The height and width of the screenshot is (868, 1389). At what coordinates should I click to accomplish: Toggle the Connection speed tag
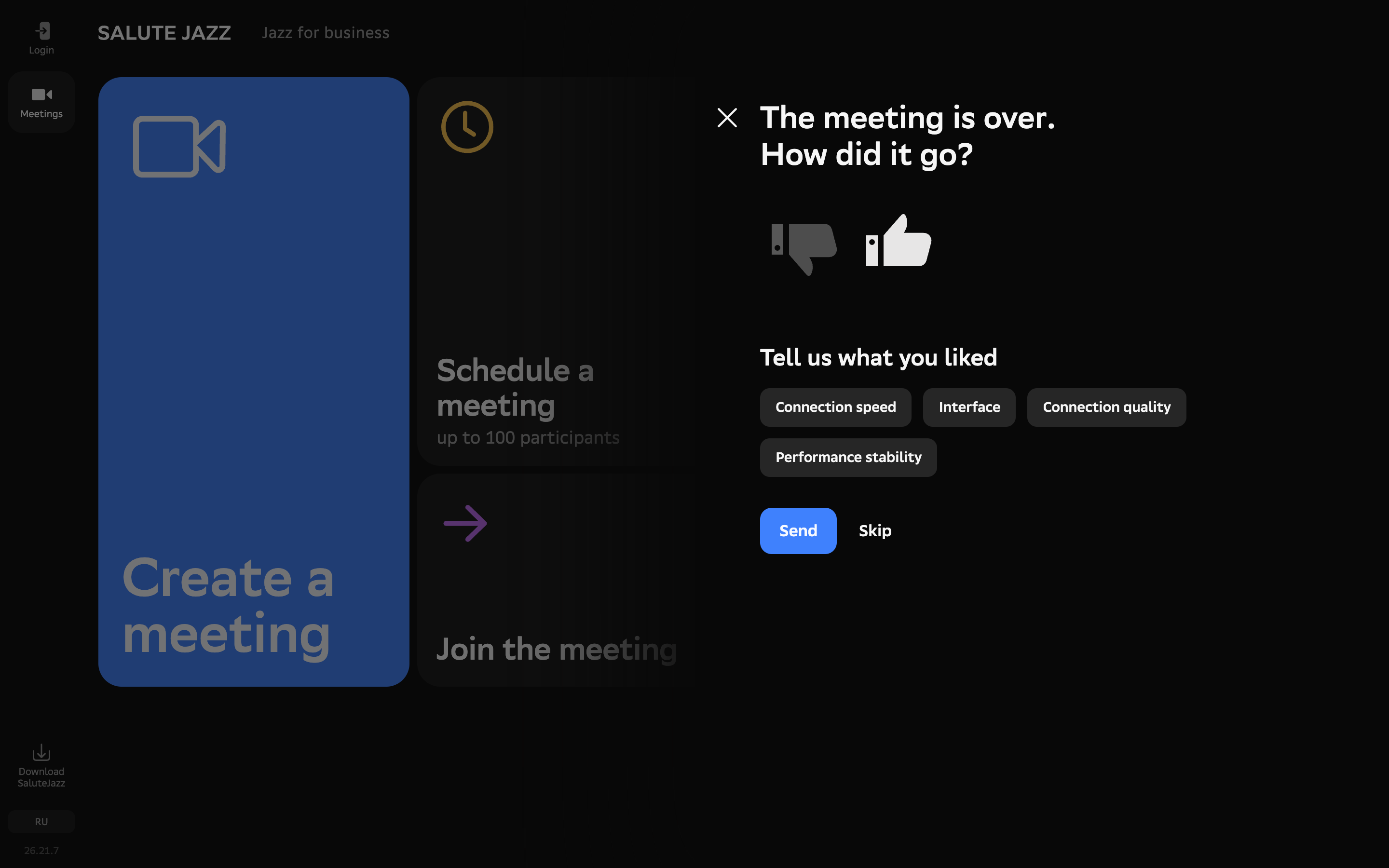point(835,407)
